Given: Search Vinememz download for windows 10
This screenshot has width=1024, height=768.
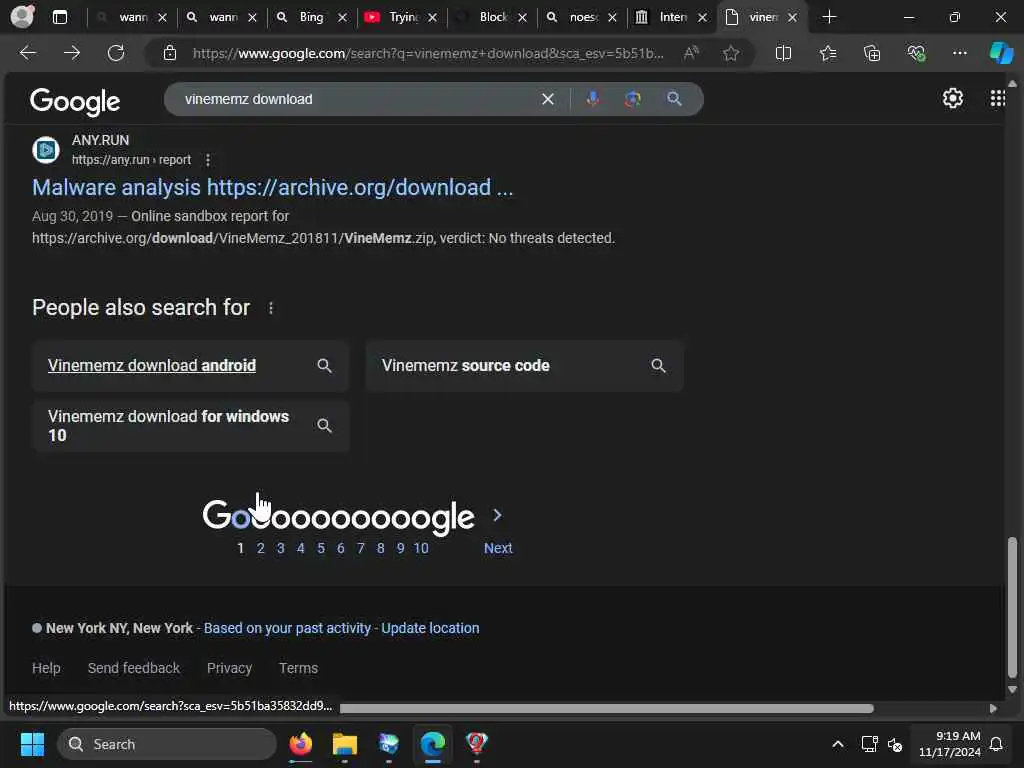Looking at the screenshot, I should coord(191,426).
